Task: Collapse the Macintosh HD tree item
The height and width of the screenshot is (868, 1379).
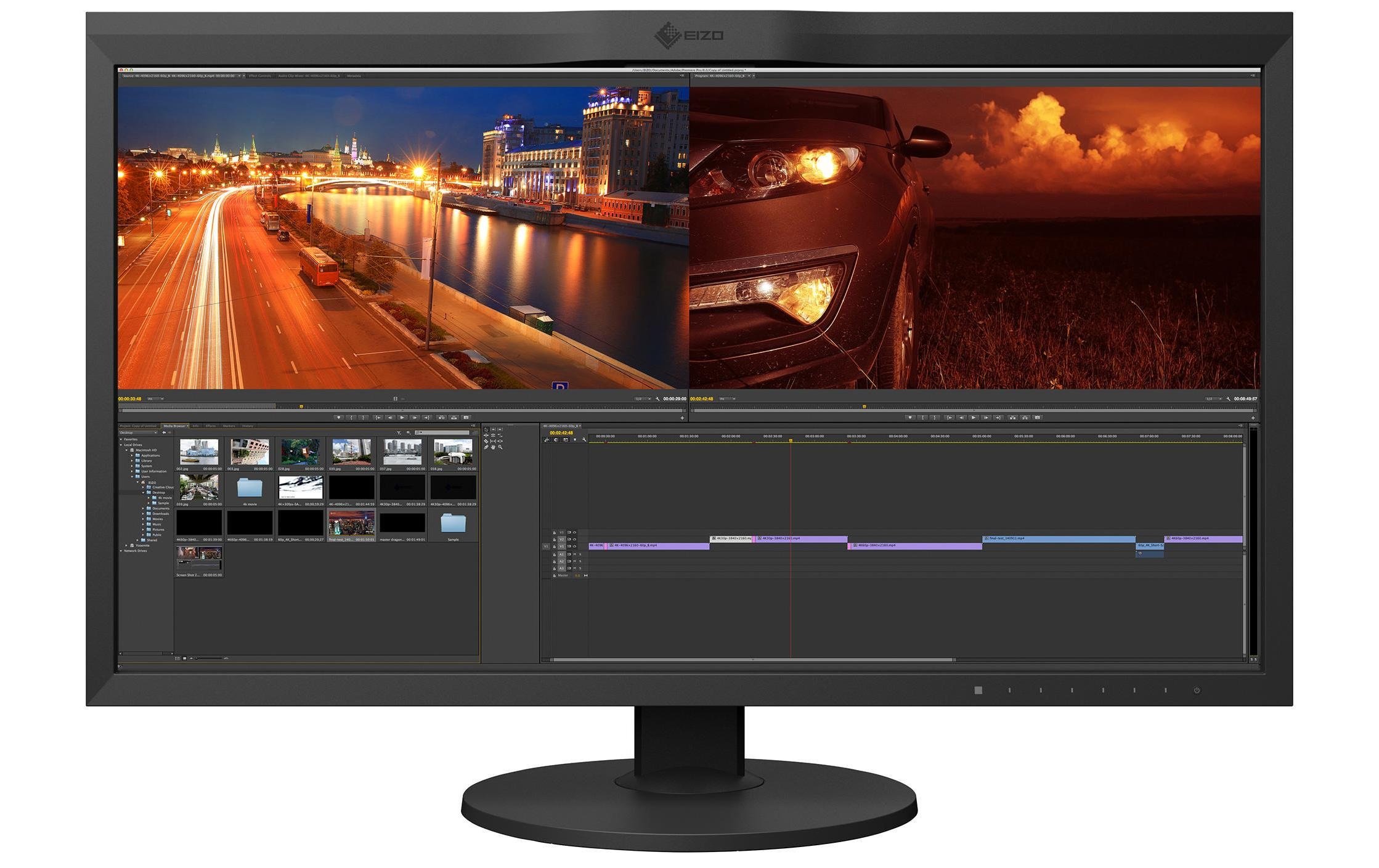Action: point(126,450)
